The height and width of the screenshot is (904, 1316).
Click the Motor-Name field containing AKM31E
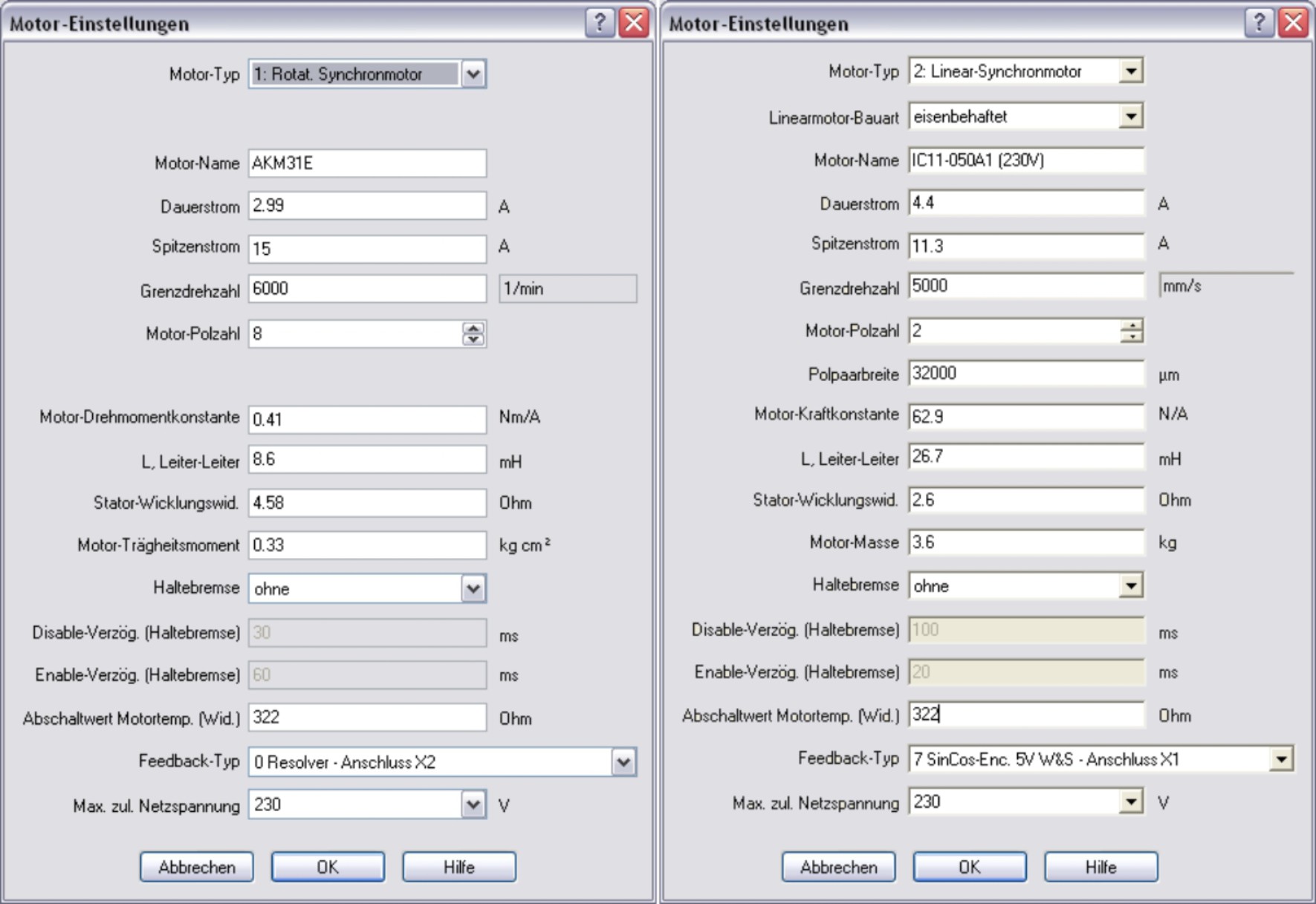[367, 163]
